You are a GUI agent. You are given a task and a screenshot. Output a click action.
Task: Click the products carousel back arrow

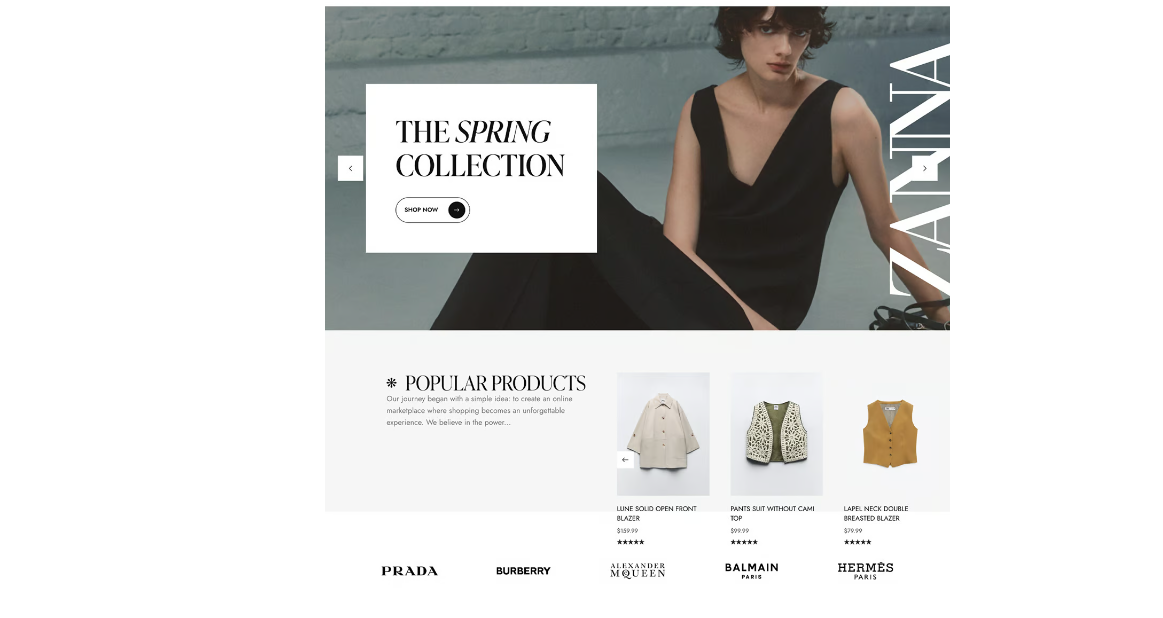[625, 460]
